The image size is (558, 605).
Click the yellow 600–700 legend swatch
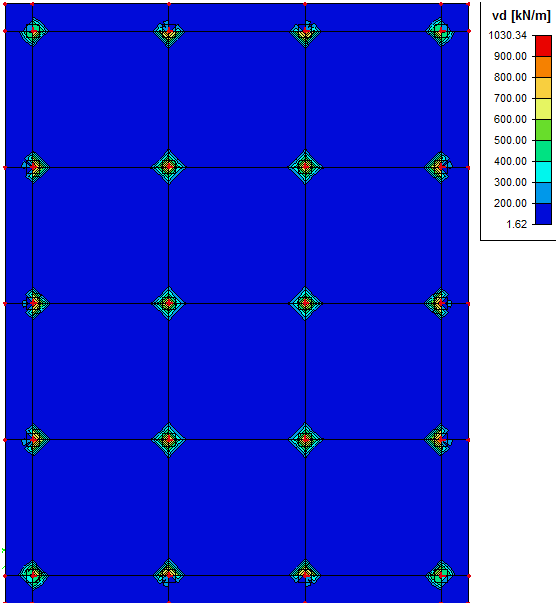(543, 109)
